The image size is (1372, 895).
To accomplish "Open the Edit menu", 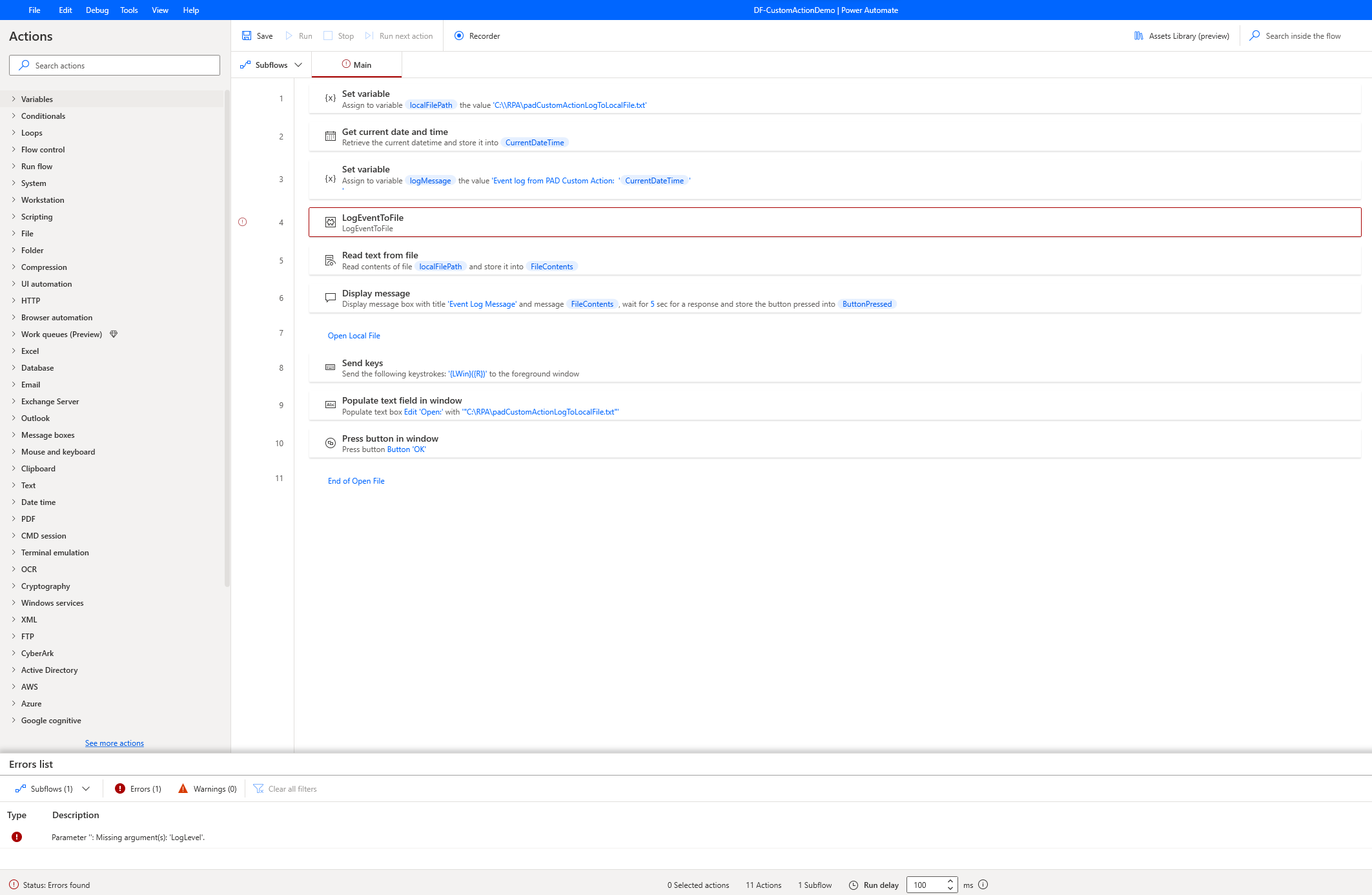I will tap(65, 10).
